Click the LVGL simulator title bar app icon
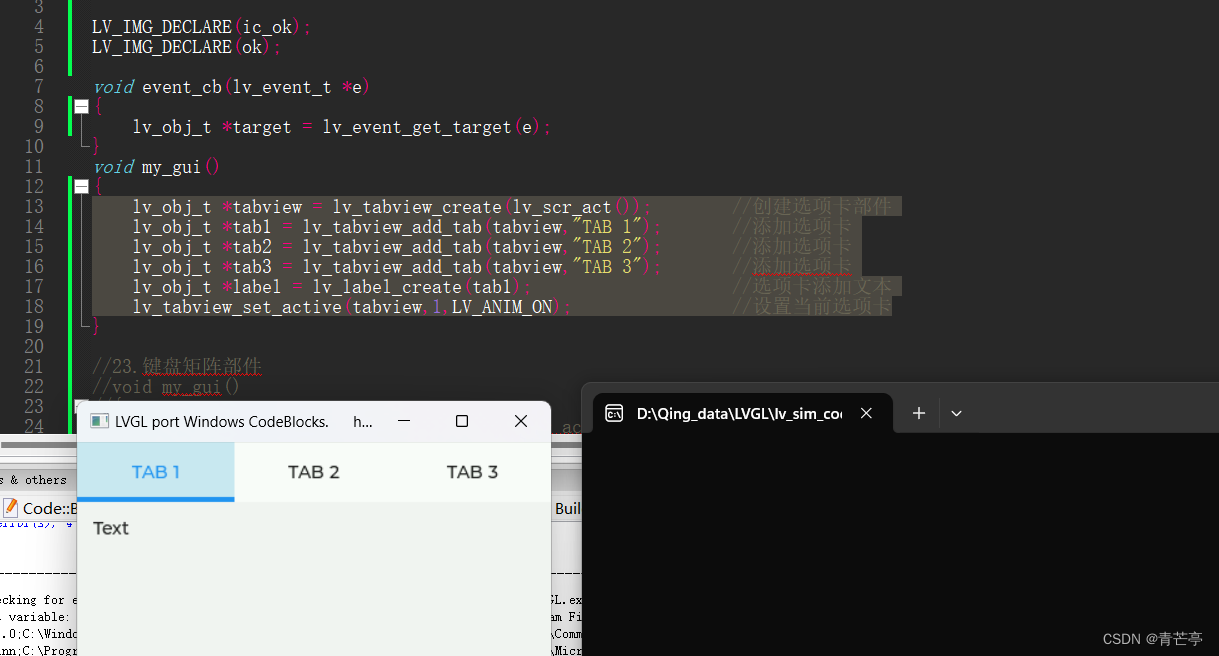Screen dimensions: 1219x656 (x=99, y=421)
